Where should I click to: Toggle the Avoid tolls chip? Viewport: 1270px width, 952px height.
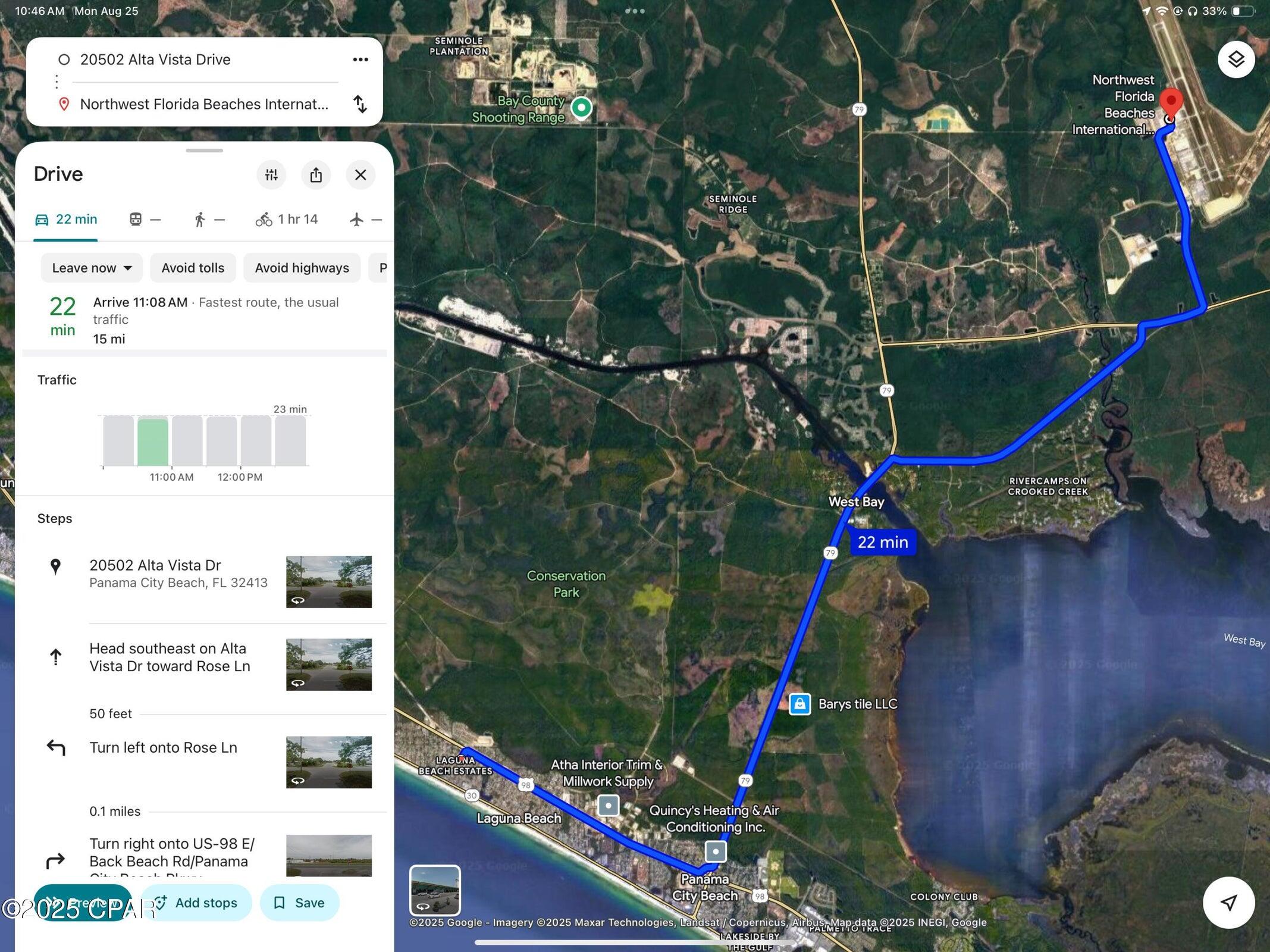193,268
